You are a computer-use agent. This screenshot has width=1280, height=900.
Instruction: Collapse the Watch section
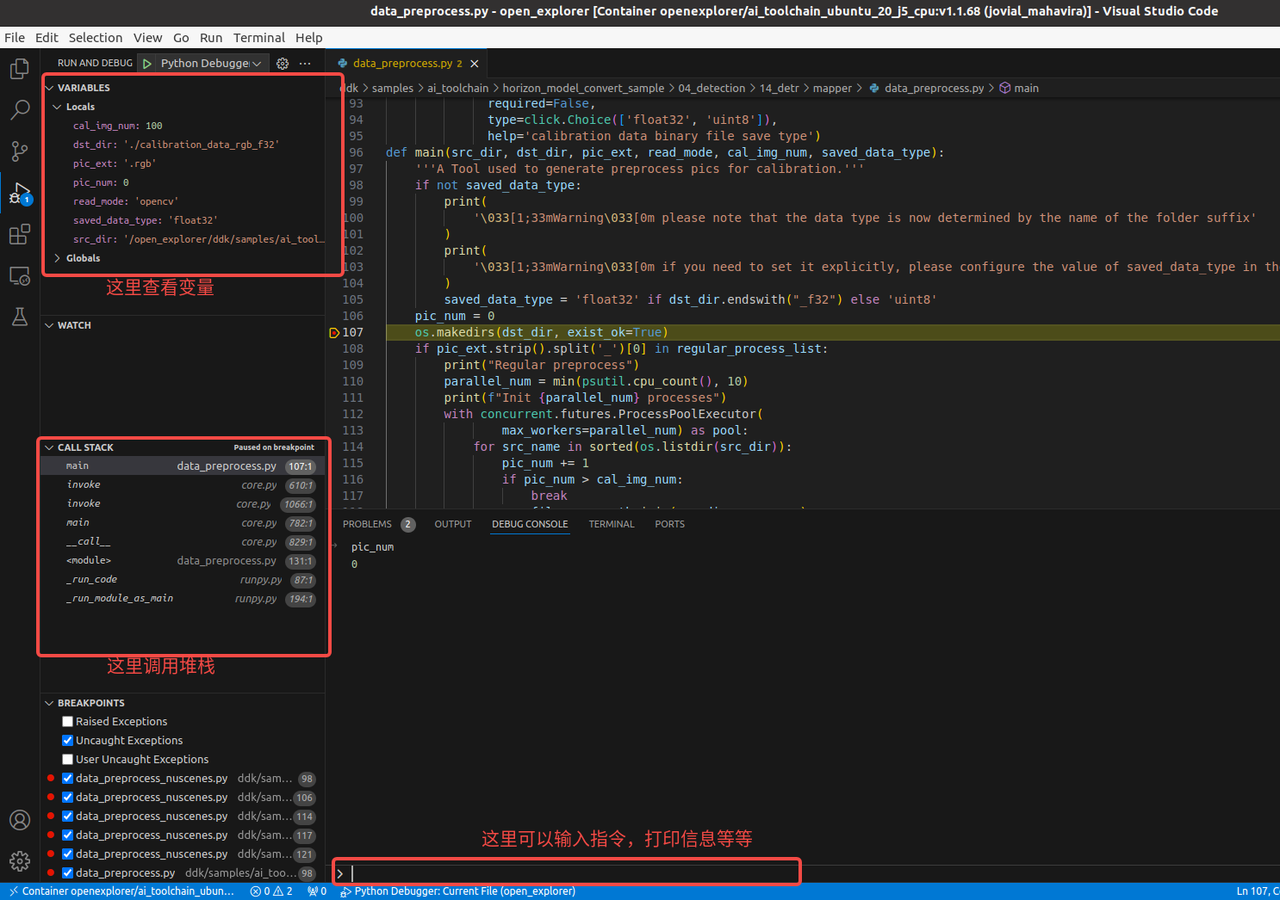(74, 325)
